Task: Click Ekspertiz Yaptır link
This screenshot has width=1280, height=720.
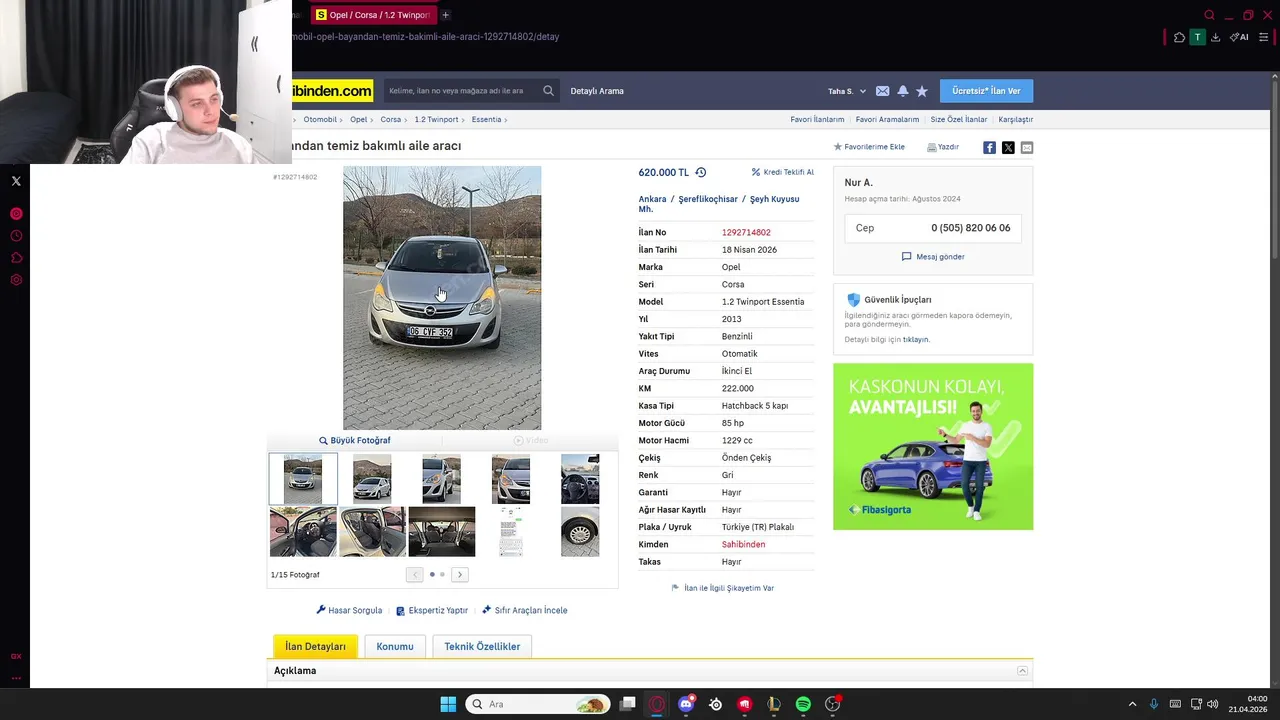Action: click(432, 610)
